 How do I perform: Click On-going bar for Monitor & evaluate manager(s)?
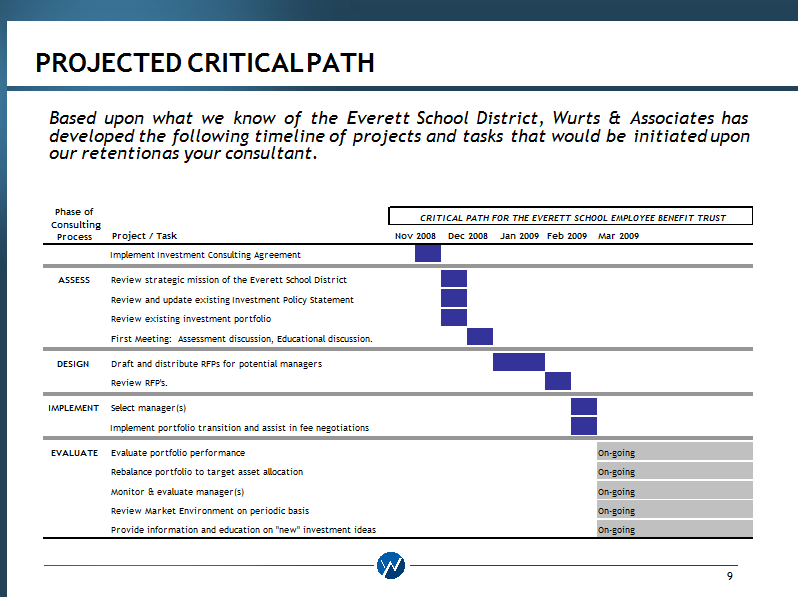pyautogui.click(x=675, y=490)
